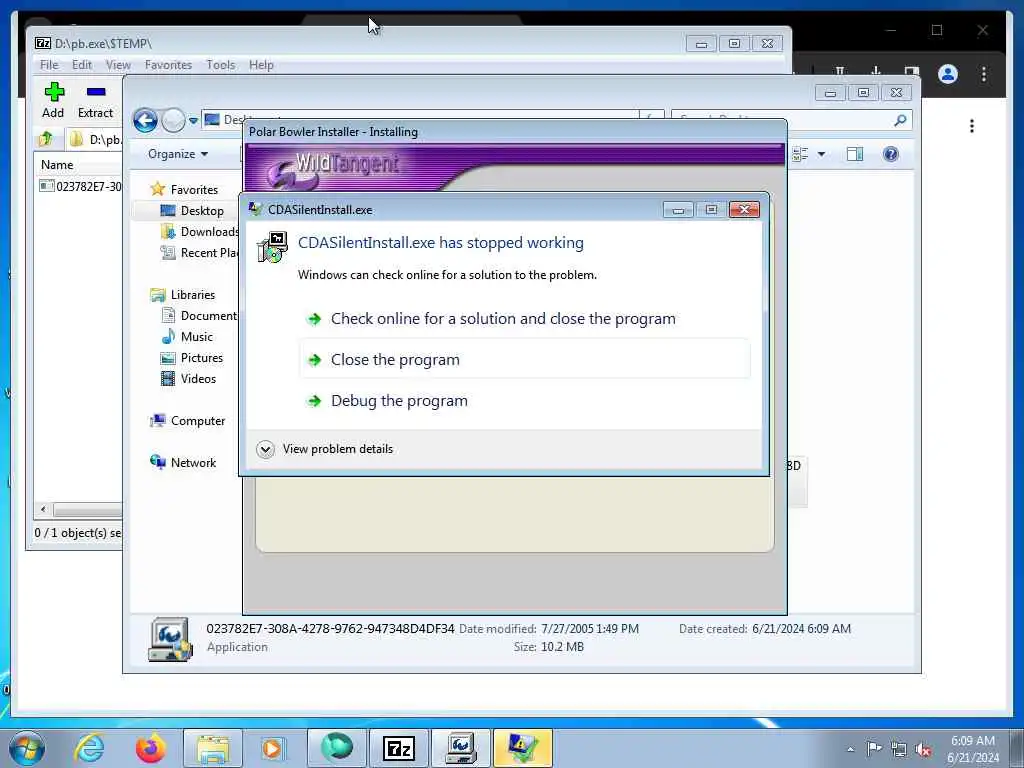
Task: Click the Chrome profile avatar icon
Action: 948,74
